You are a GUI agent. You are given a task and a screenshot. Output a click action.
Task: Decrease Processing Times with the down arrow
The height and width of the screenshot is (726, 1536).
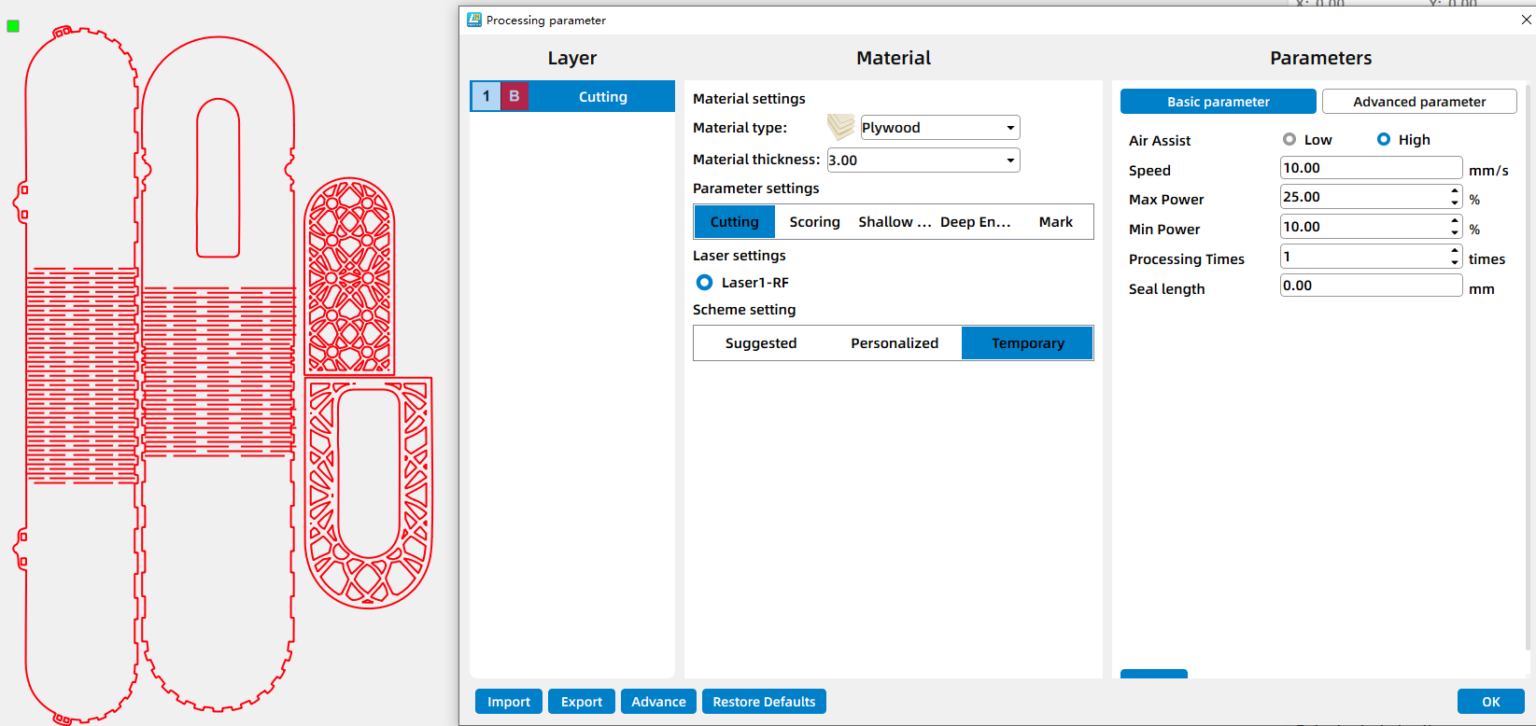point(1454,262)
